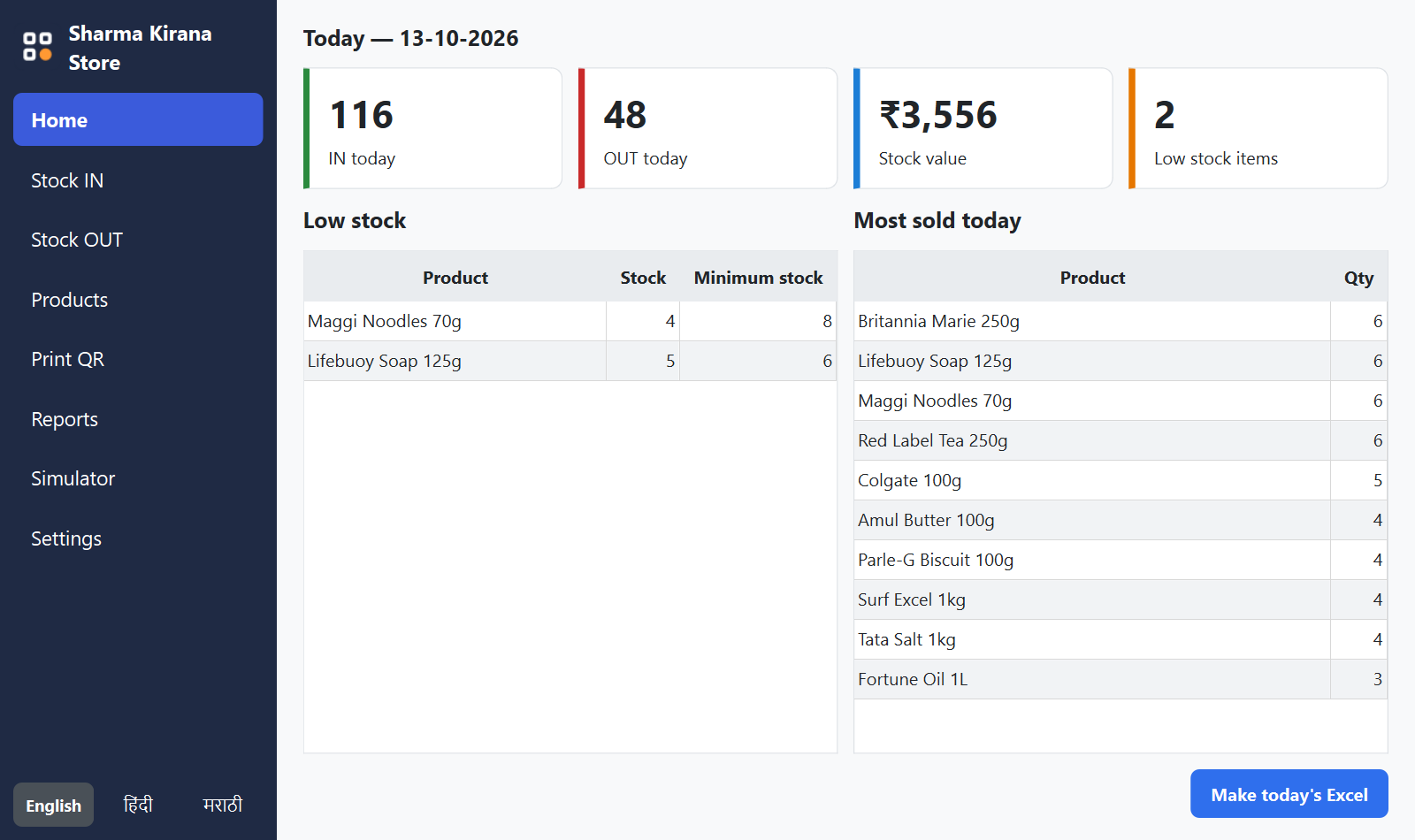Viewport: 1415px width, 840px height.
Task: Select English language
Action: click(x=53, y=805)
